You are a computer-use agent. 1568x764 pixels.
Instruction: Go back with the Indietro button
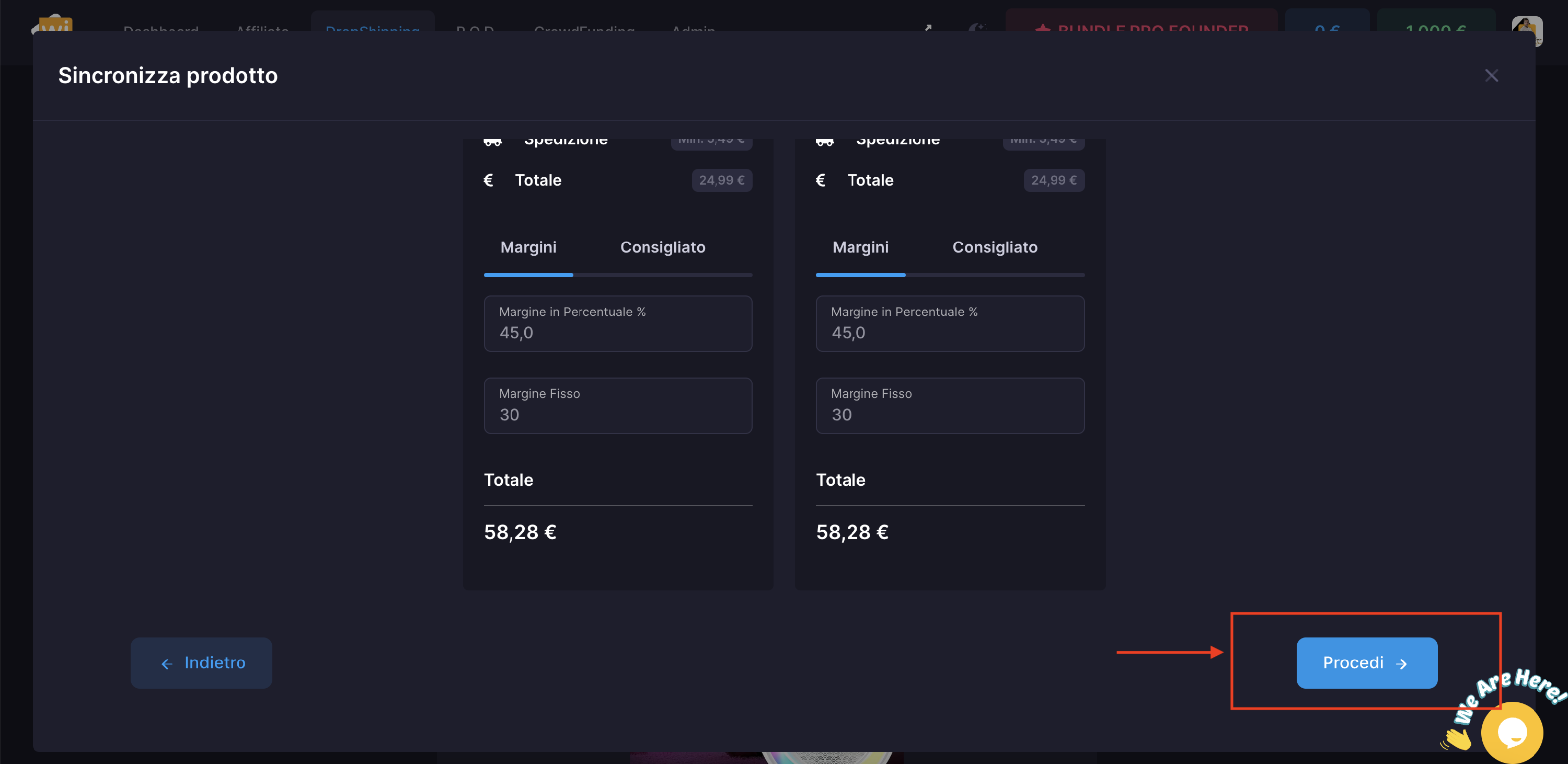pos(201,663)
